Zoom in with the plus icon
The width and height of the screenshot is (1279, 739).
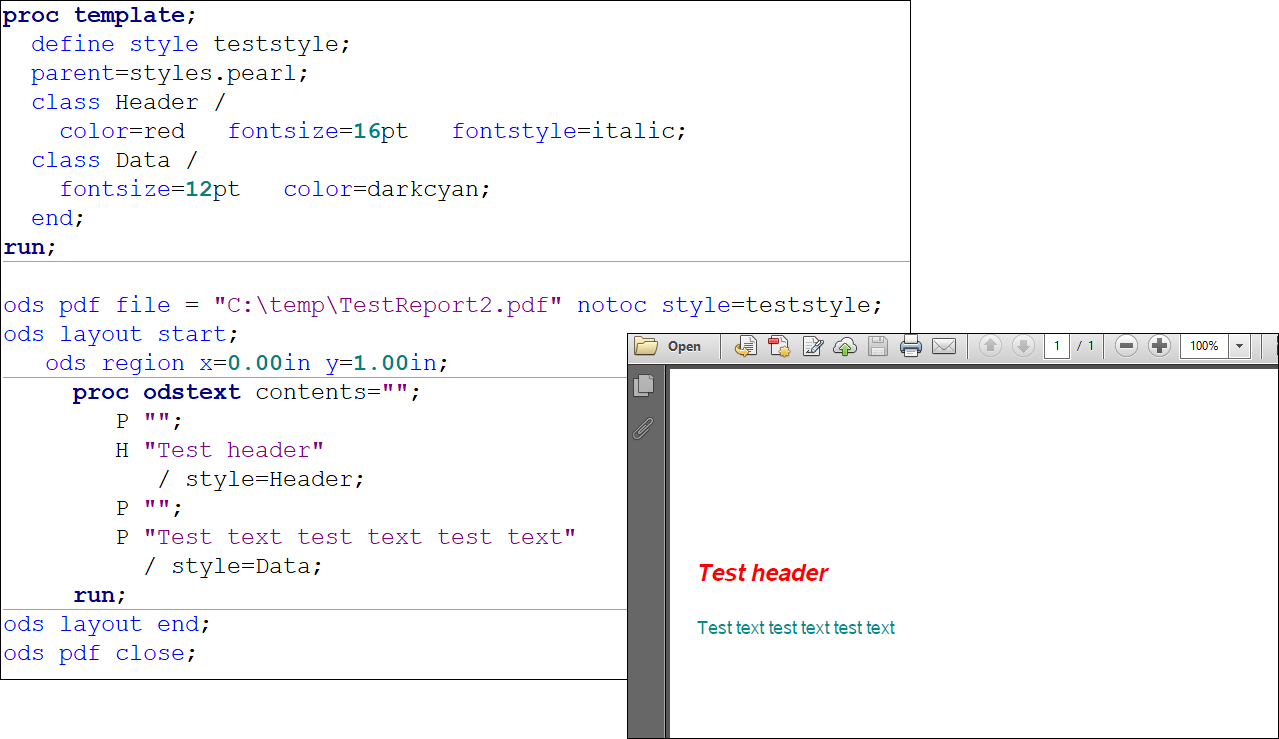(1159, 346)
